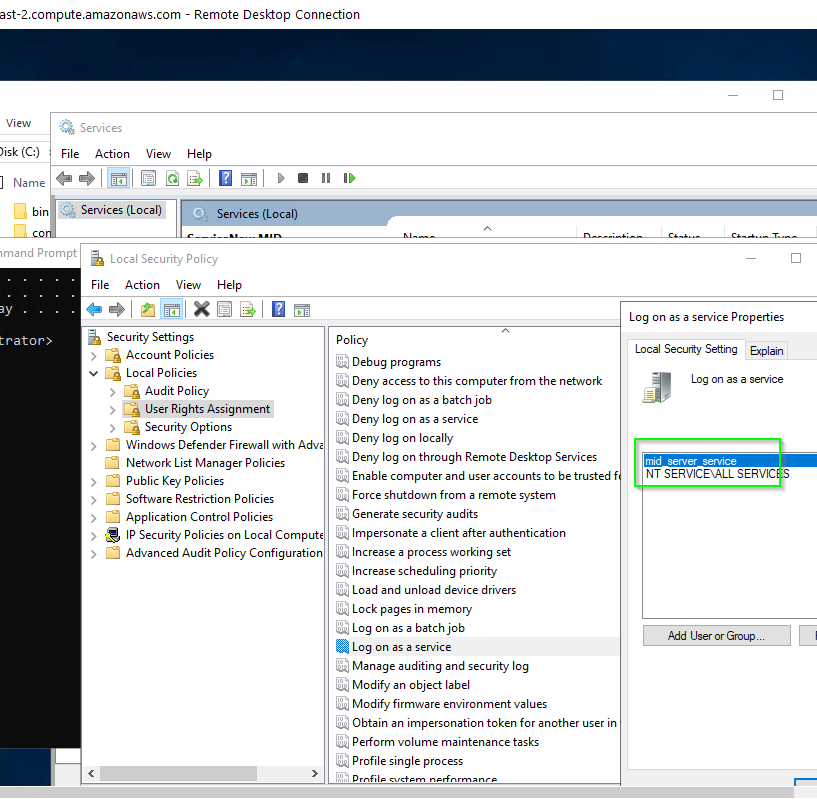
Task: Expand Windows Defender Firewall node
Action: point(94,446)
